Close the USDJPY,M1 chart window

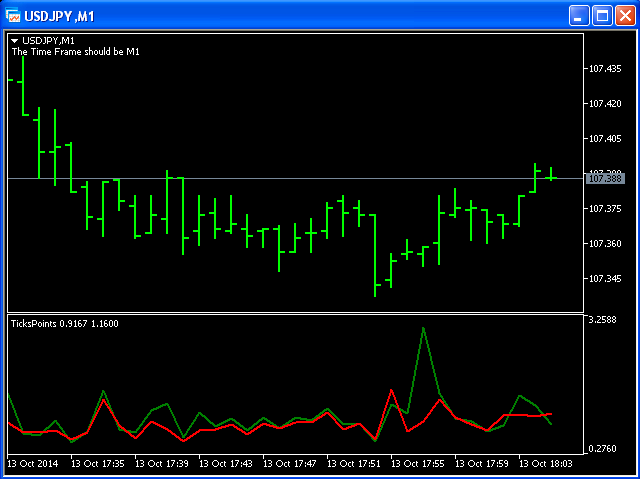click(x=625, y=15)
